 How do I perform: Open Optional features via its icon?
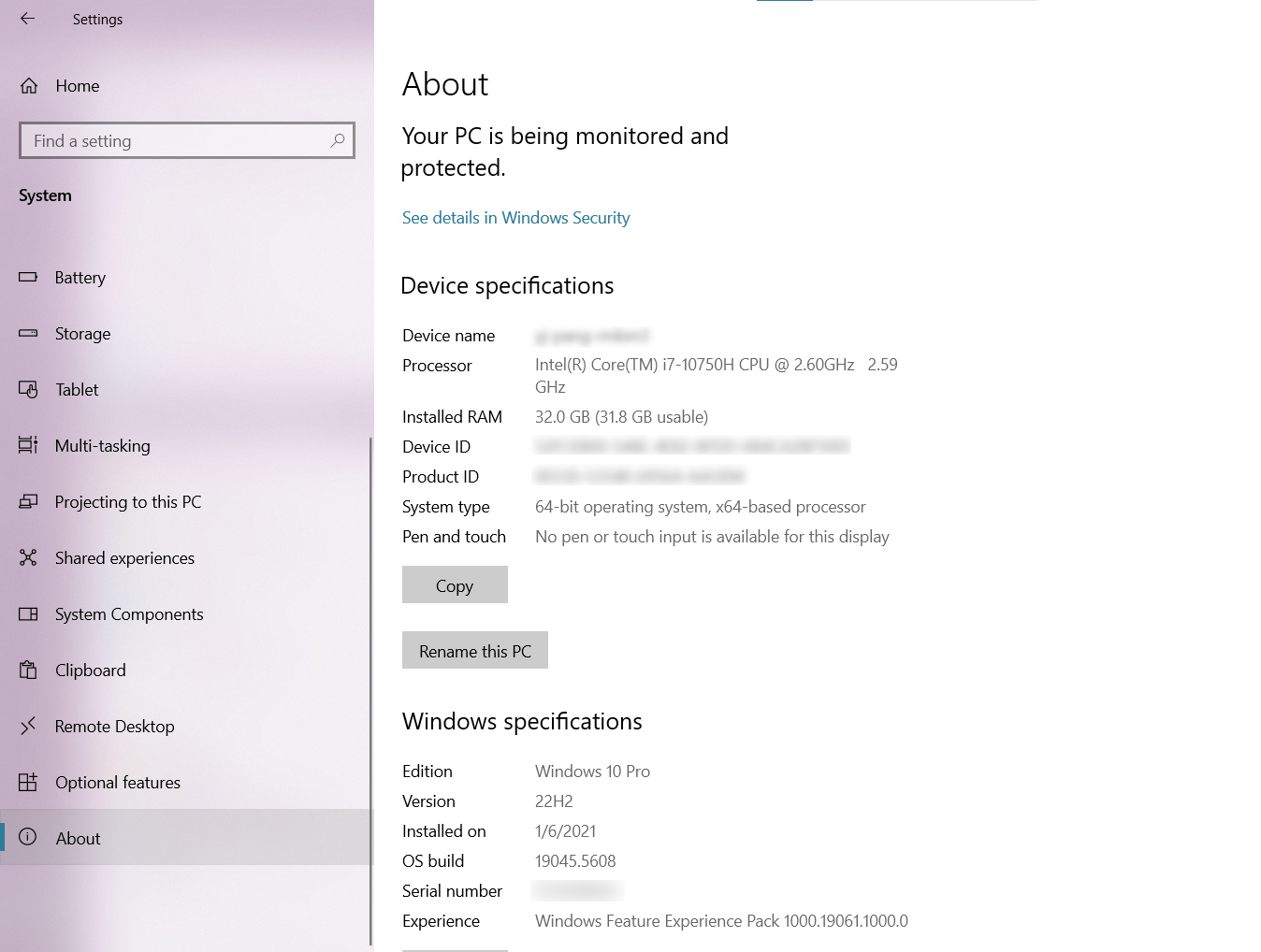click(x=29, y=782)
